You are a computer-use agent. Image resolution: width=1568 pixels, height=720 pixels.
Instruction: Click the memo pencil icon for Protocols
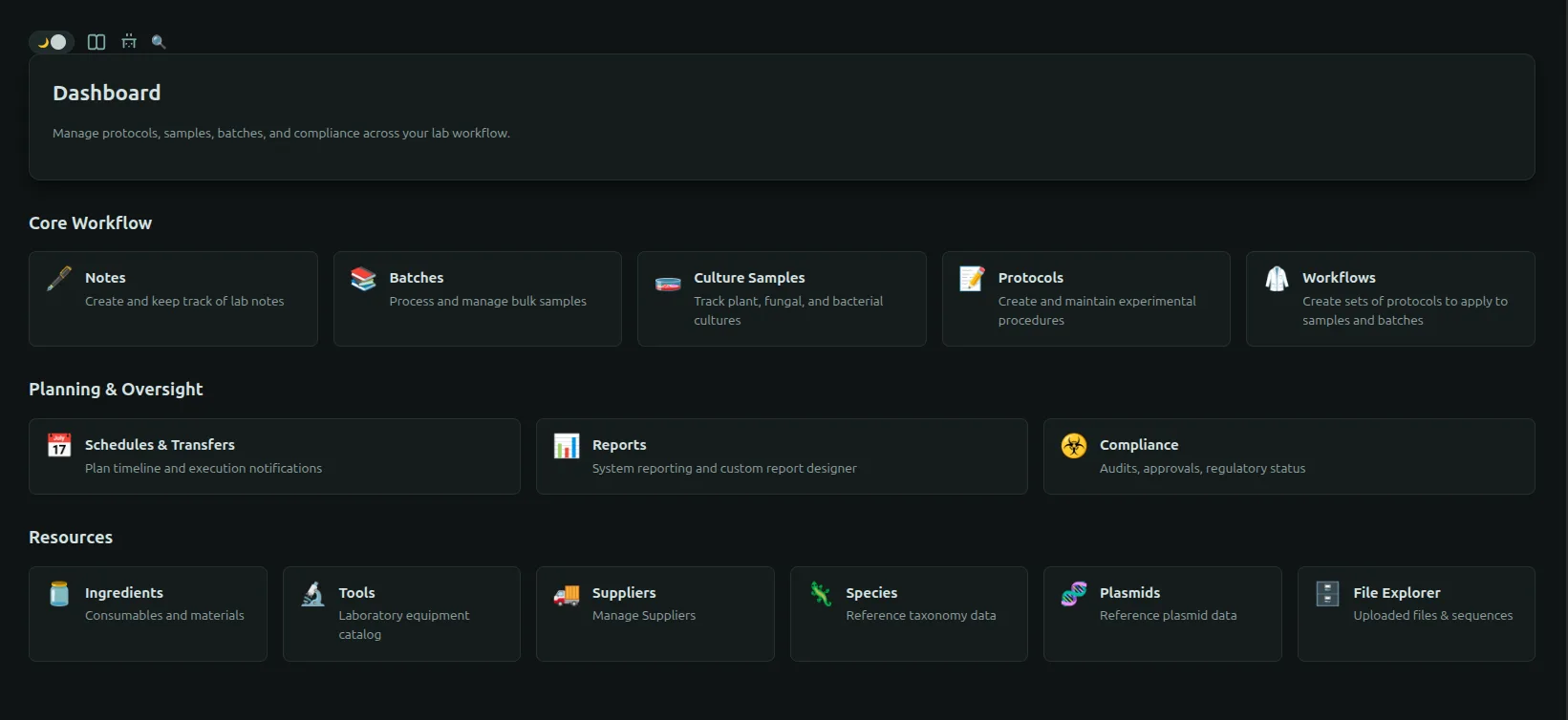(972, 279)
